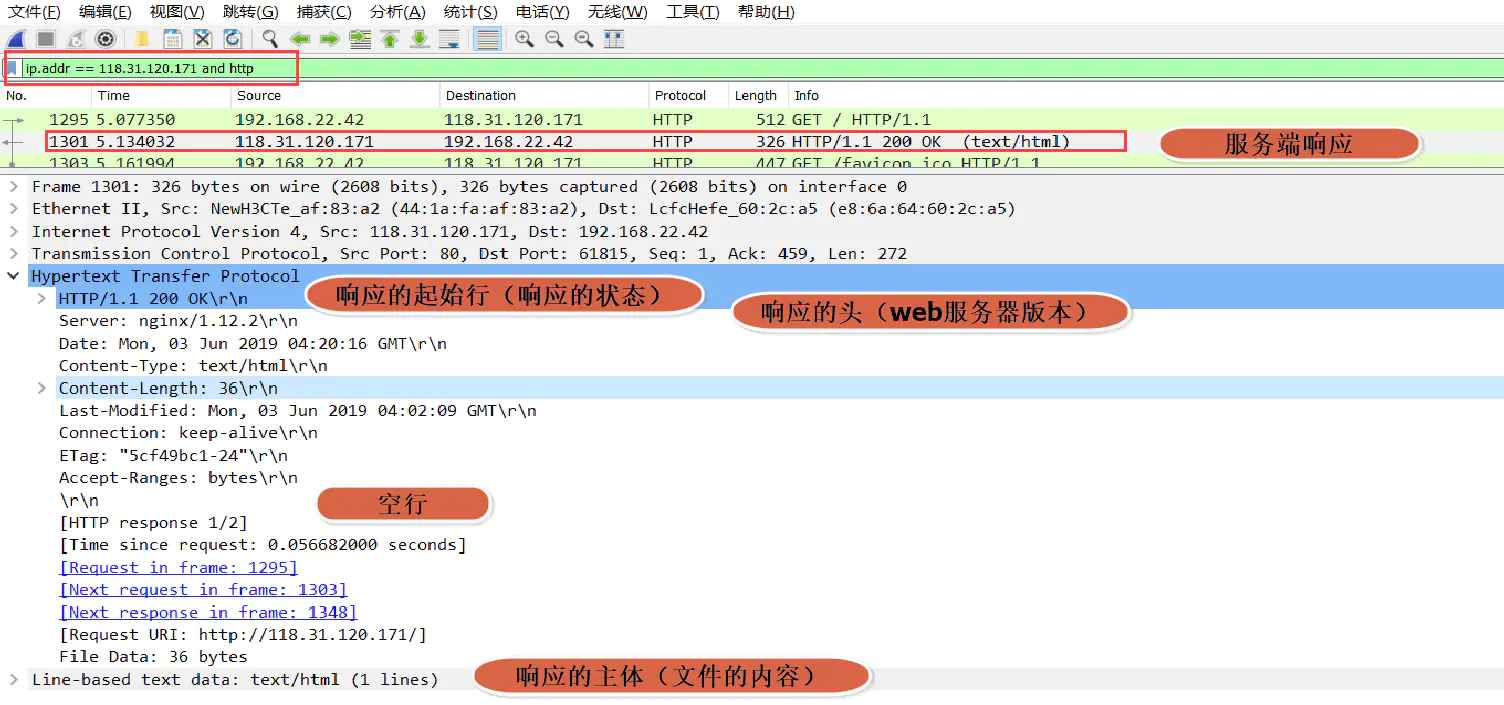Screen dimensions: 1504x705
Task: Save the capture file
Action: pos(173,39)
